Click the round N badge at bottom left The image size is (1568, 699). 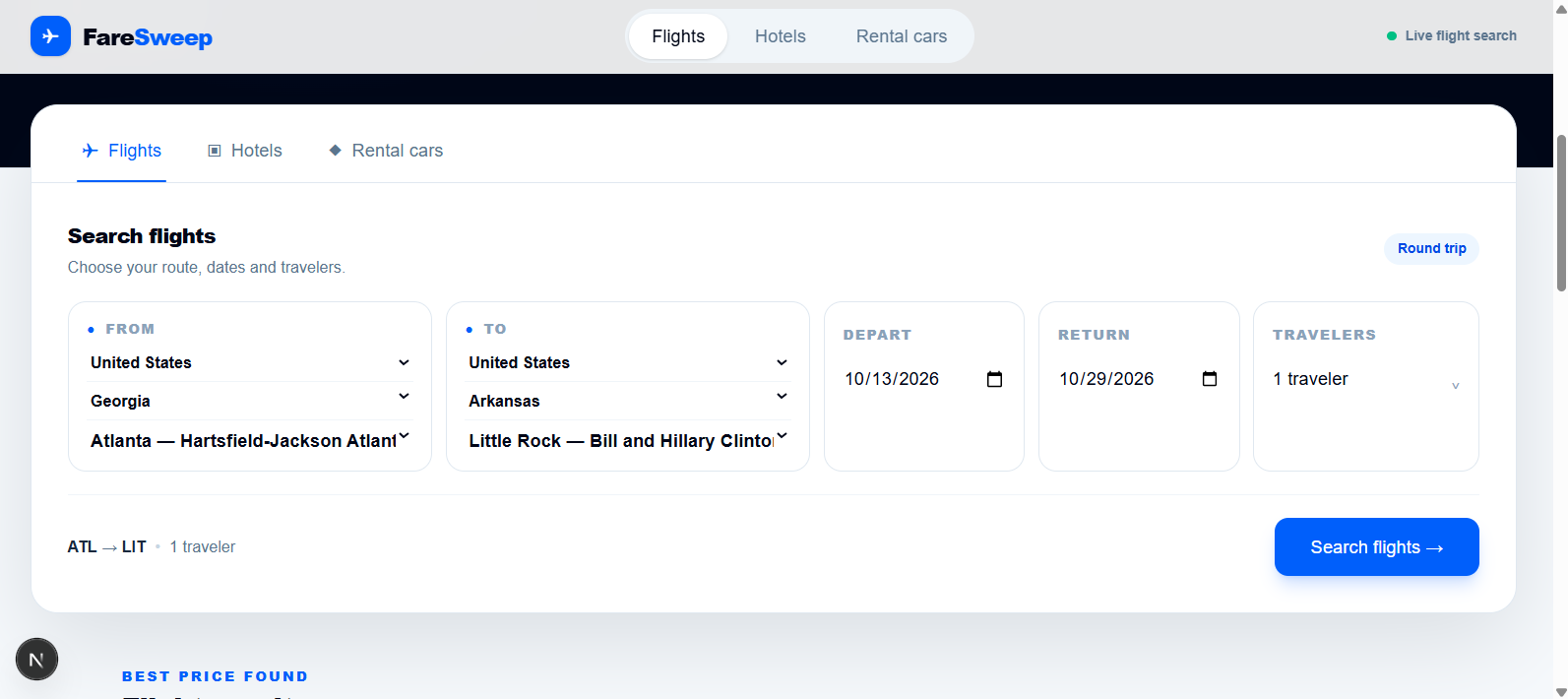pyautogui.click(x=36, y=660)
